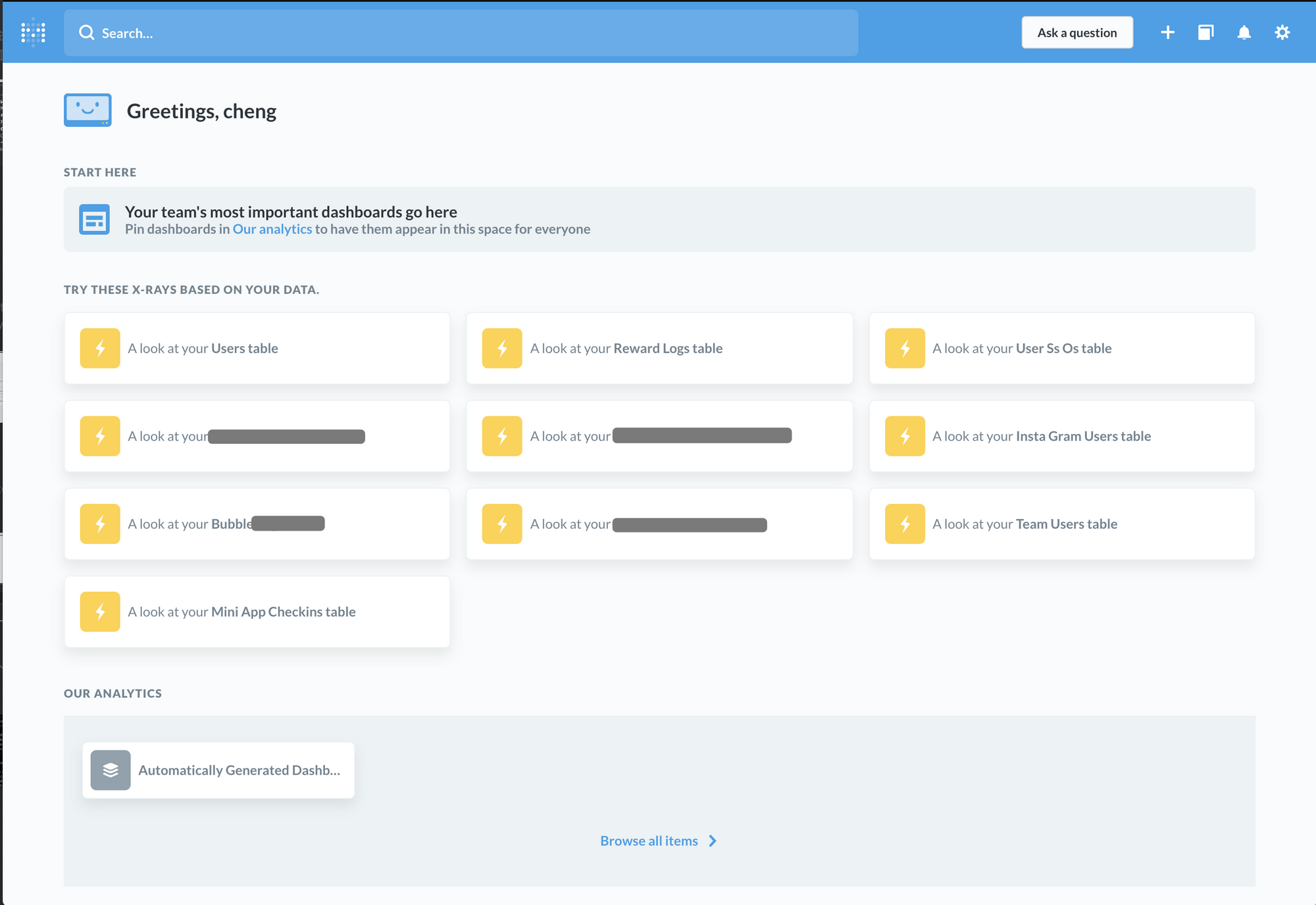Focus the Search input field
The height and width of the screenshot is (905, 1316).
(x=461, y=33)
